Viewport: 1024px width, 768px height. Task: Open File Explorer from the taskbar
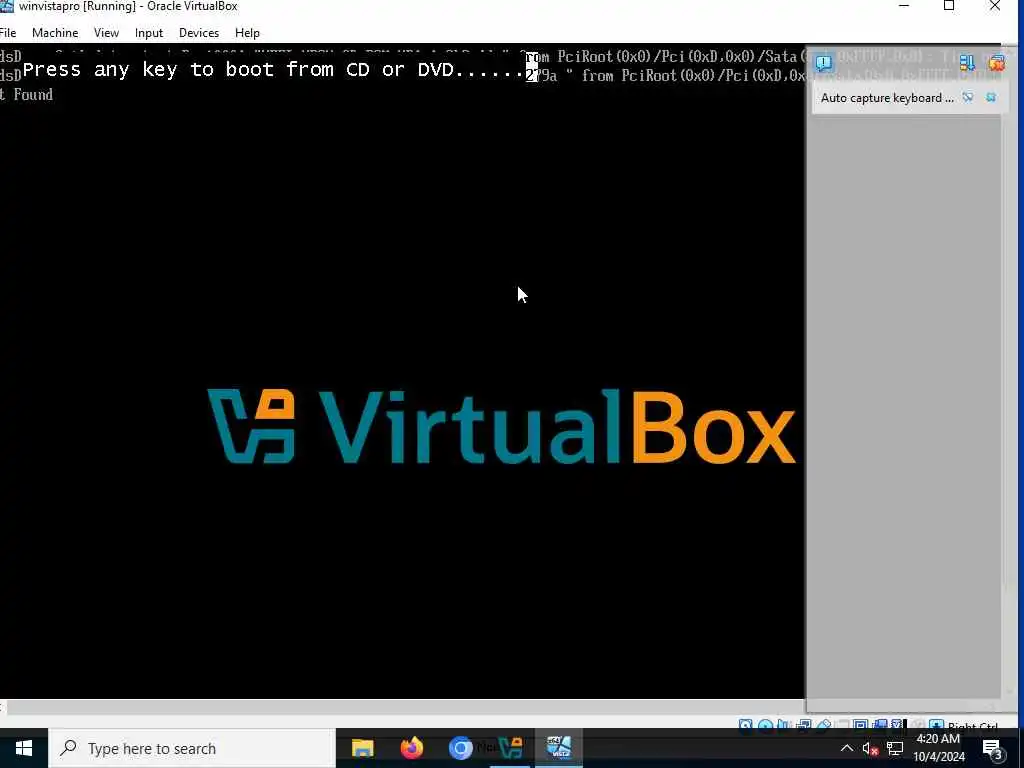(x=362, y=748)
